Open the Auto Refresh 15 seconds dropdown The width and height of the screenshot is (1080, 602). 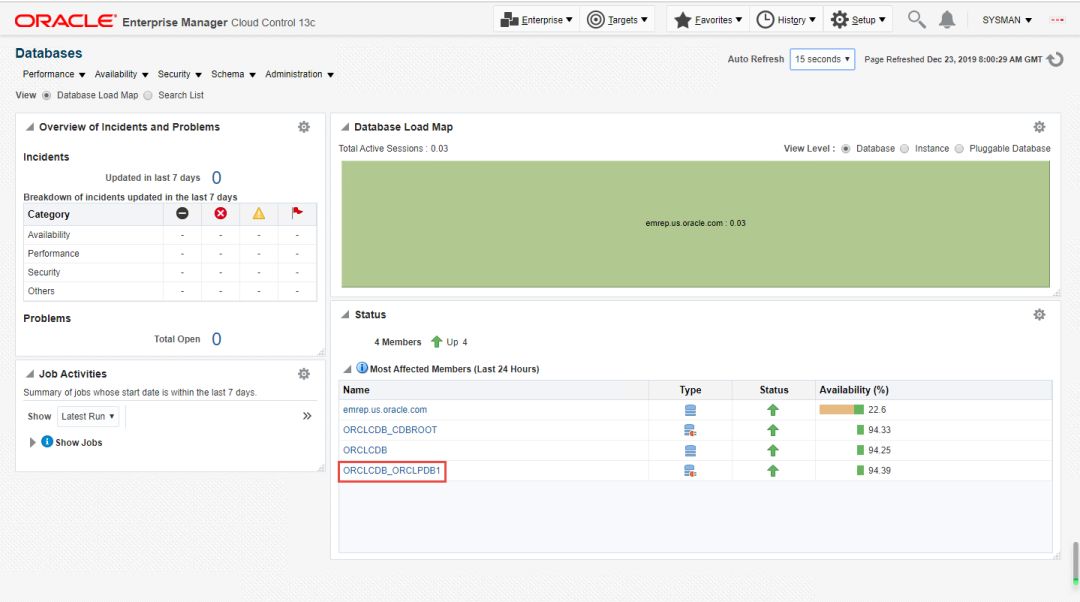(822, 59)
